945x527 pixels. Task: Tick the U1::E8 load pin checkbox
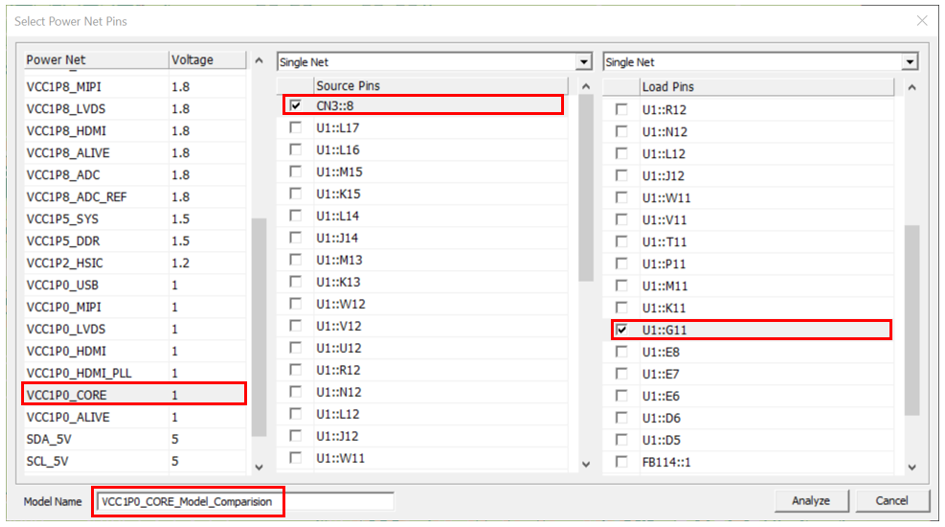point(621,352)
